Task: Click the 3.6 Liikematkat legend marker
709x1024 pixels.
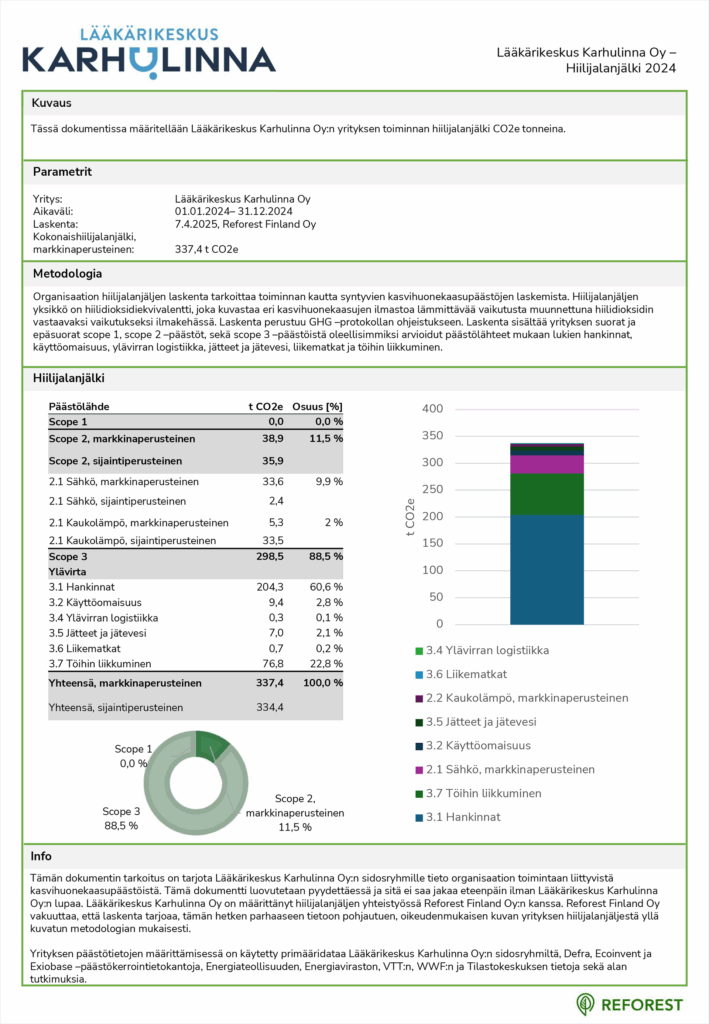Action: click(x=417, y=674)
